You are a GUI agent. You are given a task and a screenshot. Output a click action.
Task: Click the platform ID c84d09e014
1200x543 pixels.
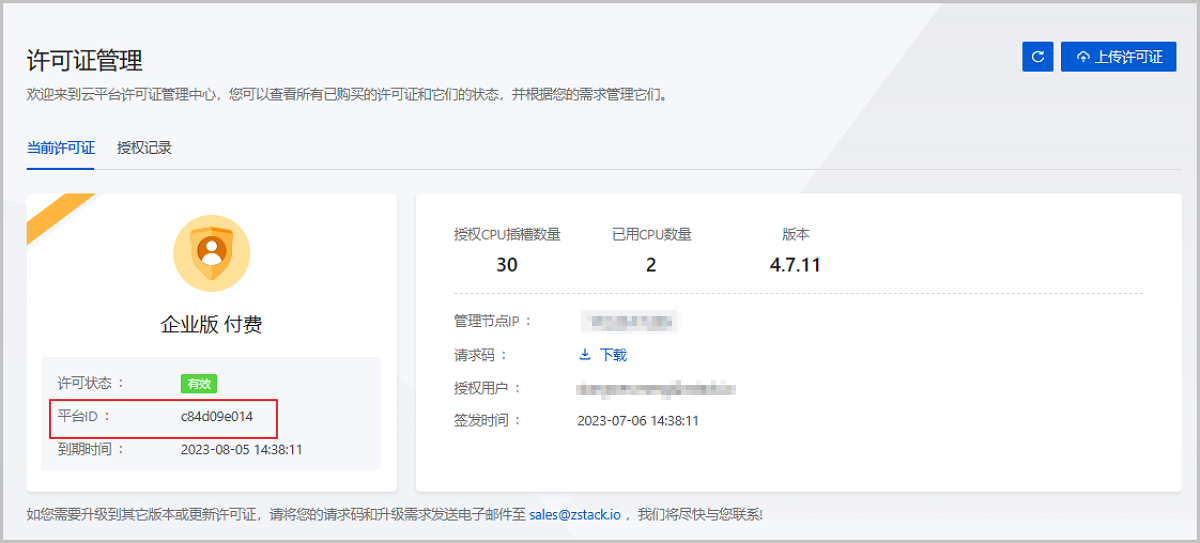(x=217, y=416)
